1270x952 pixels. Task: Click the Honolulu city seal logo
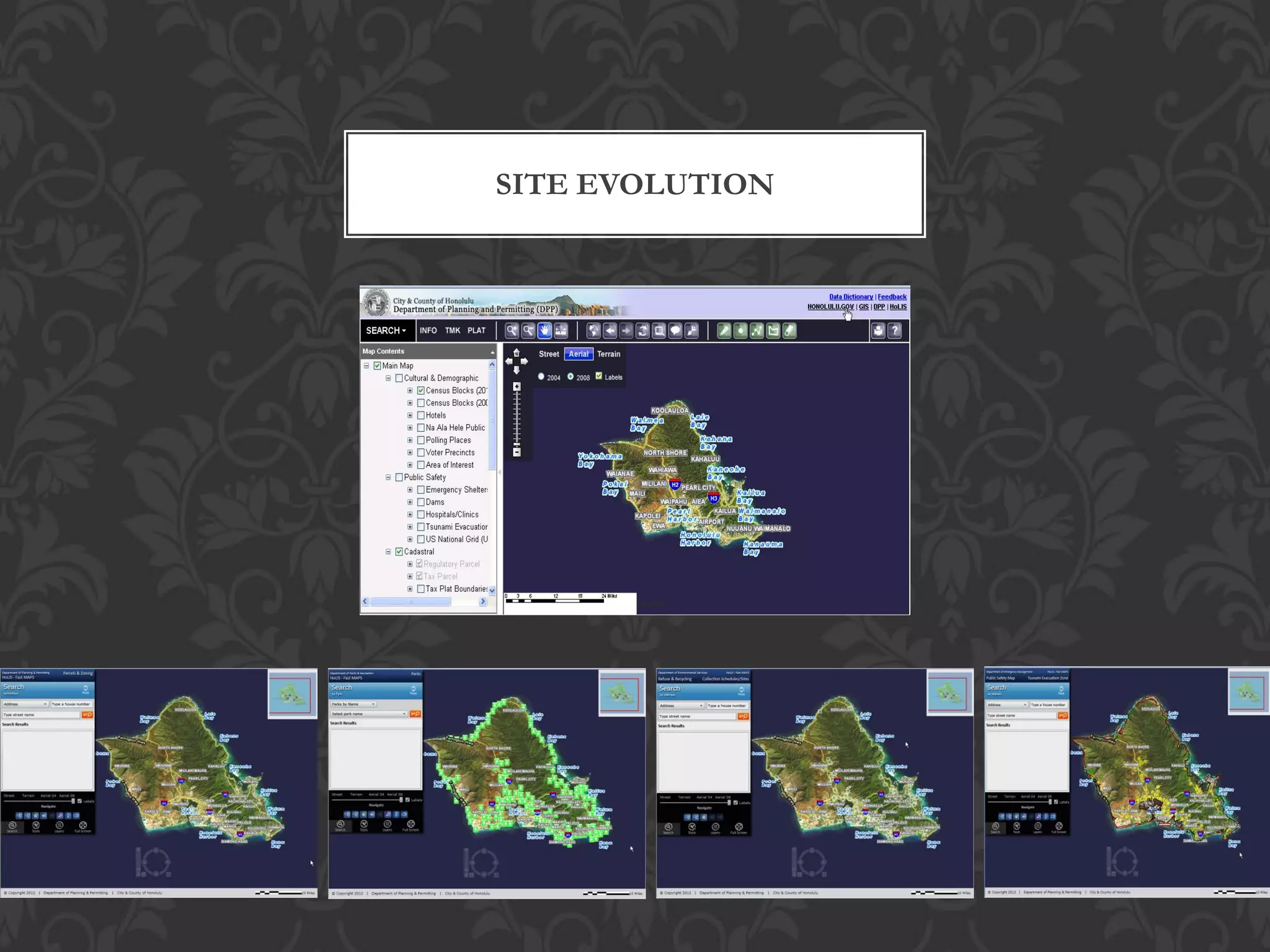375,303
